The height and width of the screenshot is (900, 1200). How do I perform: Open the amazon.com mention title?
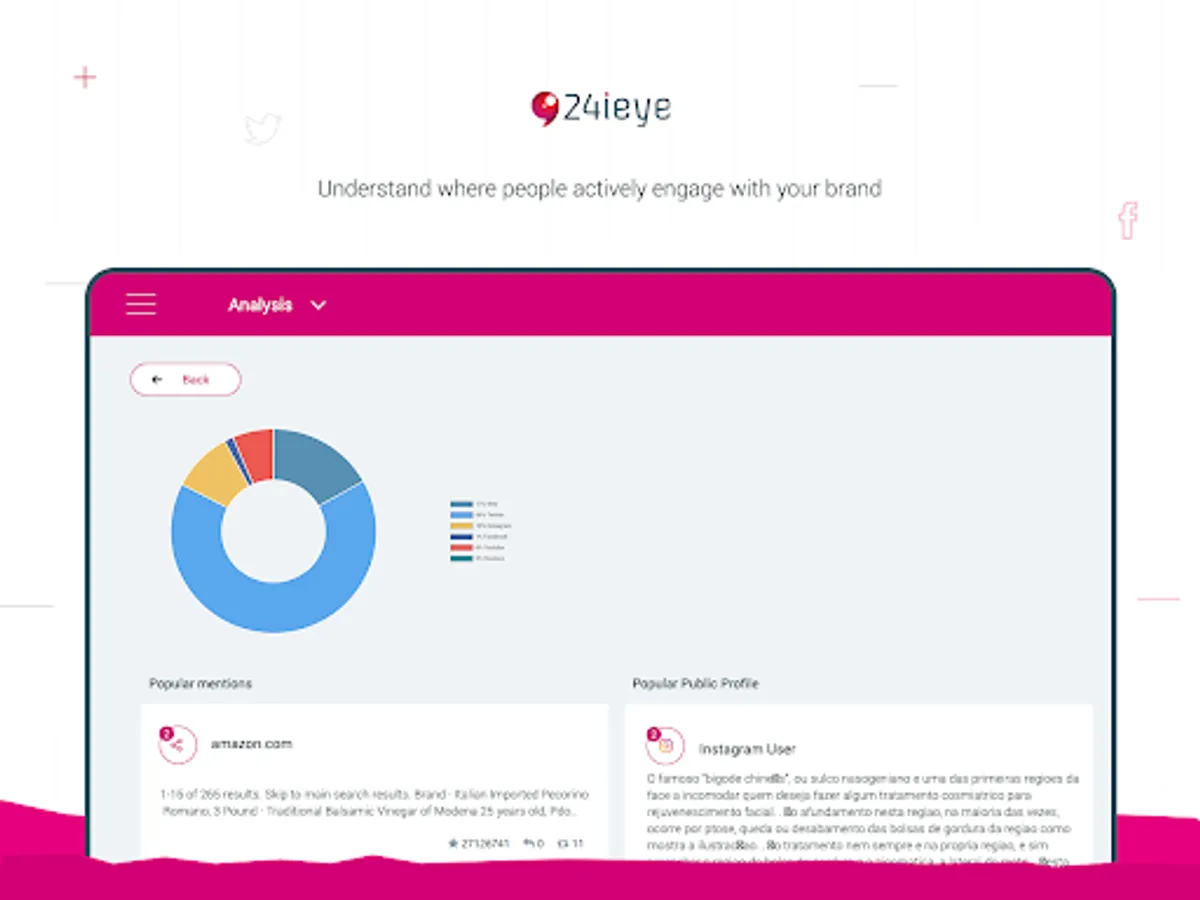click(251, 744)
